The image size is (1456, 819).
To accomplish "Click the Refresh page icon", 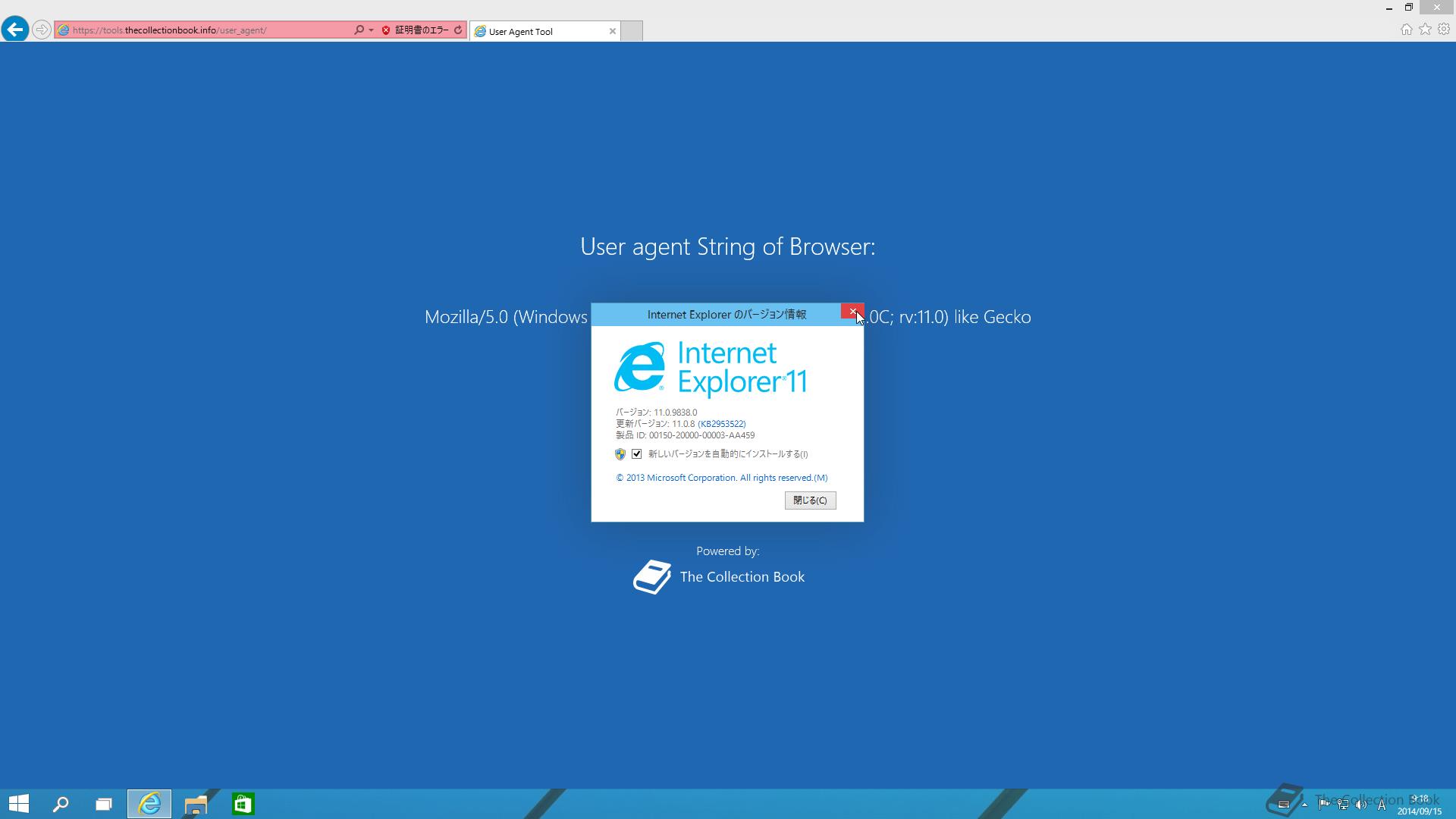I will pyautogui.click(x=458, y=30).
